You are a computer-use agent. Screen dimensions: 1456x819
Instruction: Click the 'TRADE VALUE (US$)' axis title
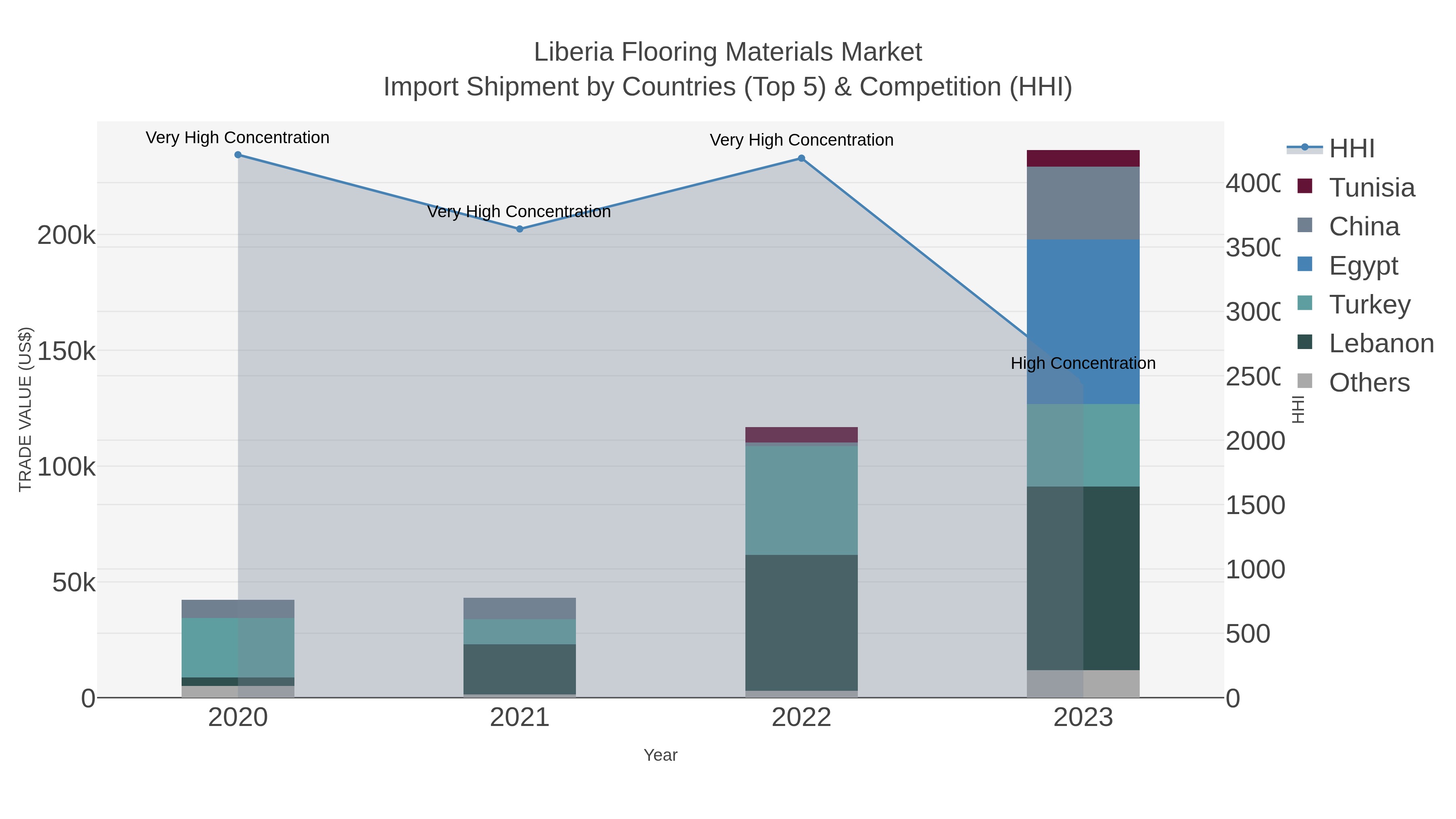[x=25, y=409]
